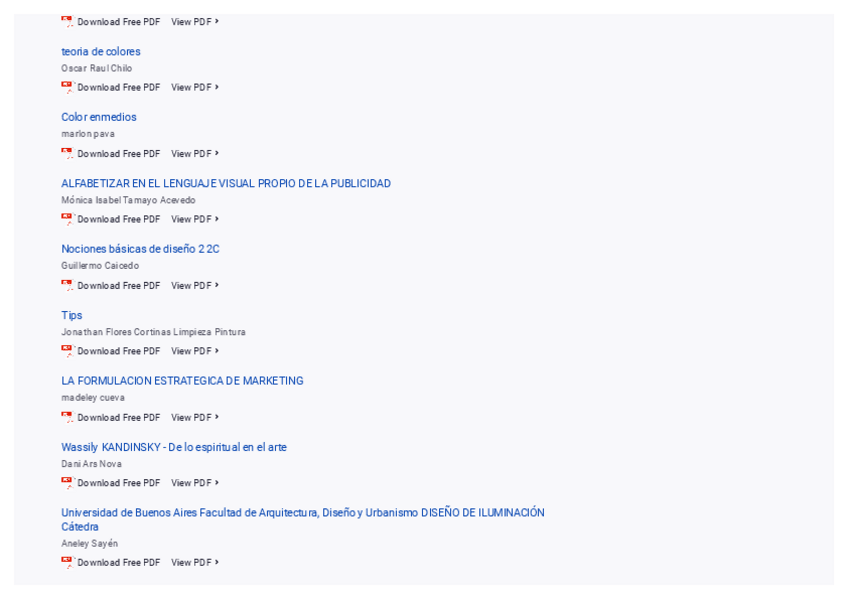Open 'ALFABETIZAR EN EL LENGUAJE VISUAL' paper
This screenshot has width=848, height=599.
click(x=226, y=184)
